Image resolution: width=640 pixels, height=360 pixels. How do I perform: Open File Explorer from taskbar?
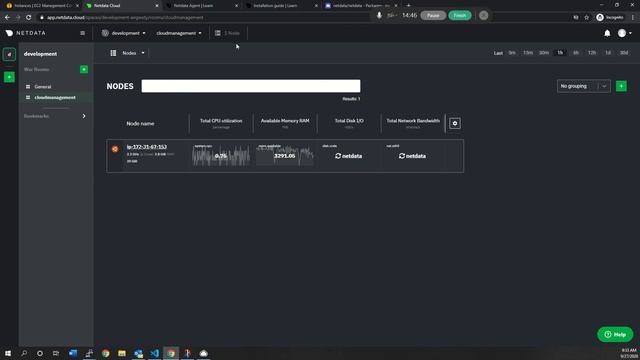coord(122,353)
